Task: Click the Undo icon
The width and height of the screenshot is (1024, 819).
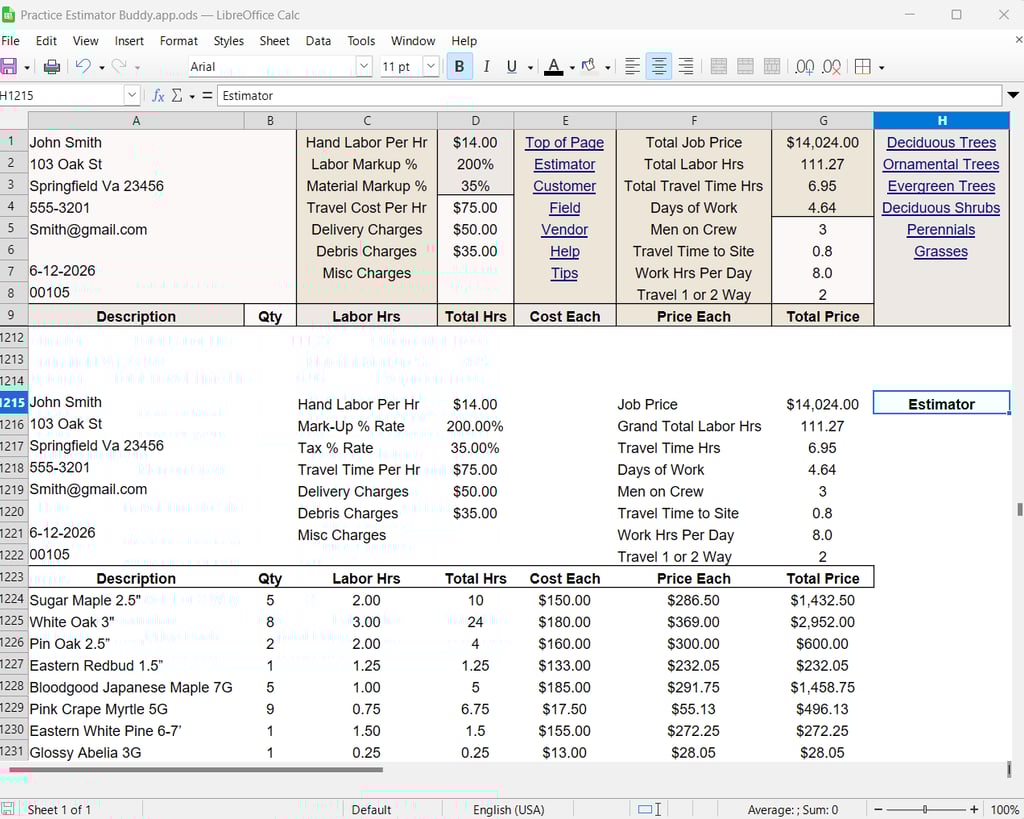Action: click(x=85, y=66)
